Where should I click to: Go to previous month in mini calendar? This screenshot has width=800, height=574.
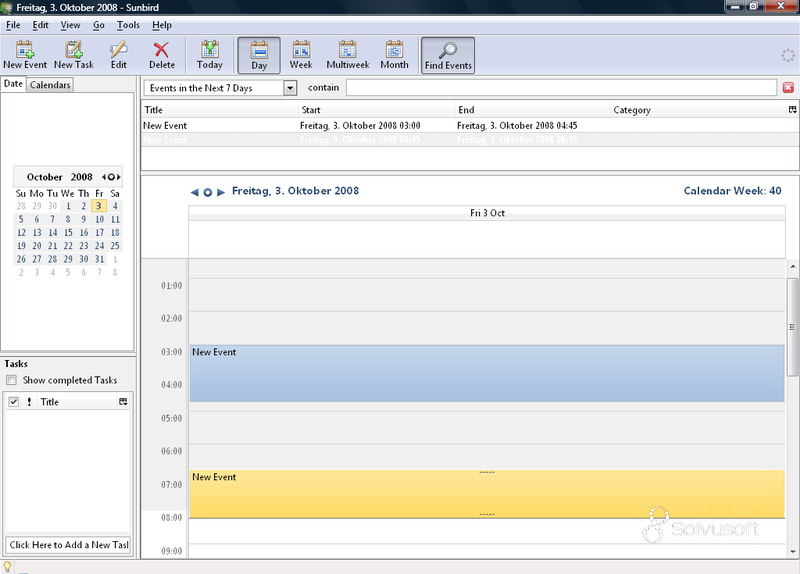pyautogui.click(x=104, y=177)
